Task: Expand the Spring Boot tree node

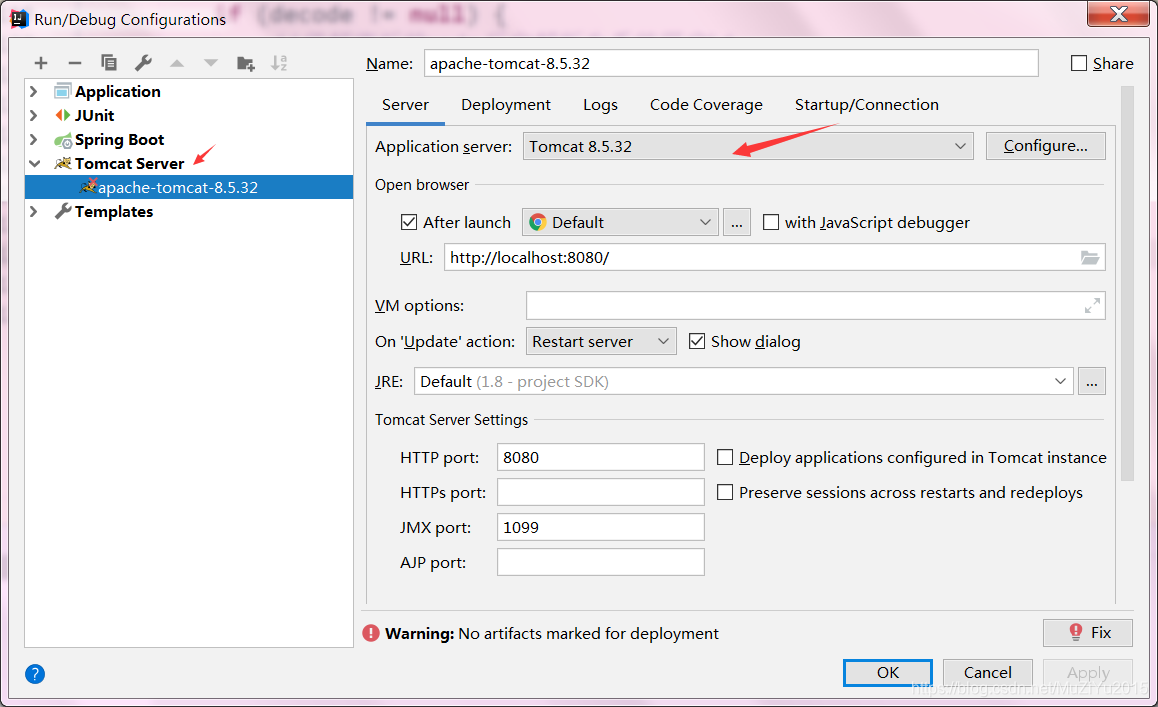Action: (x=34, y=140)
